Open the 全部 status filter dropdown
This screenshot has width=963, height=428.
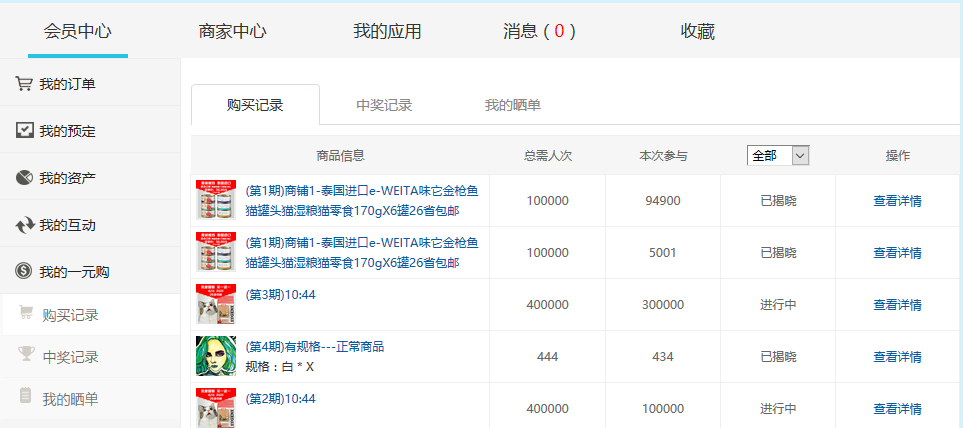pyautogui.click(x=777, y=156)
